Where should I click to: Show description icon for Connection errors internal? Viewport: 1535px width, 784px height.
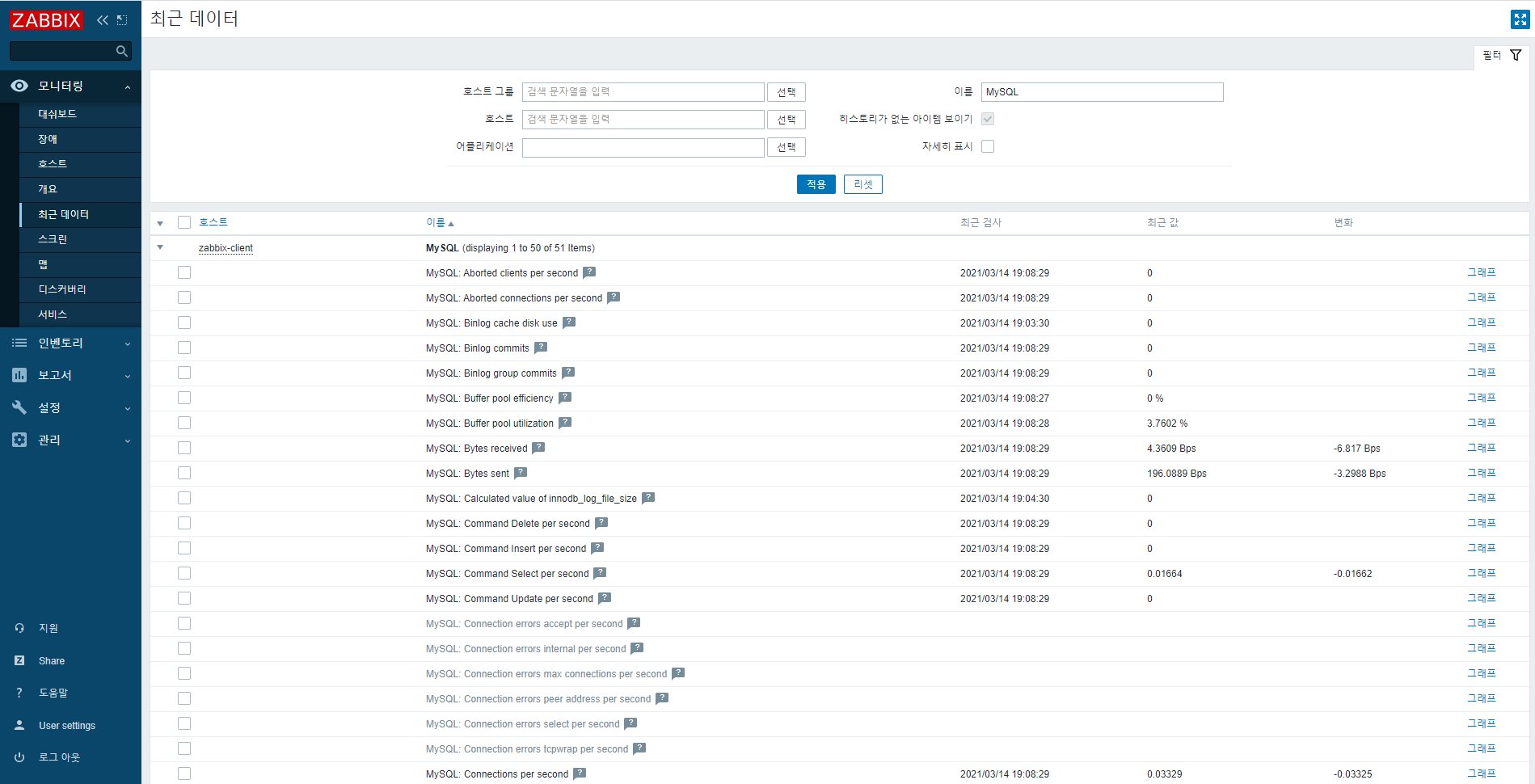(x=637, y=648)
